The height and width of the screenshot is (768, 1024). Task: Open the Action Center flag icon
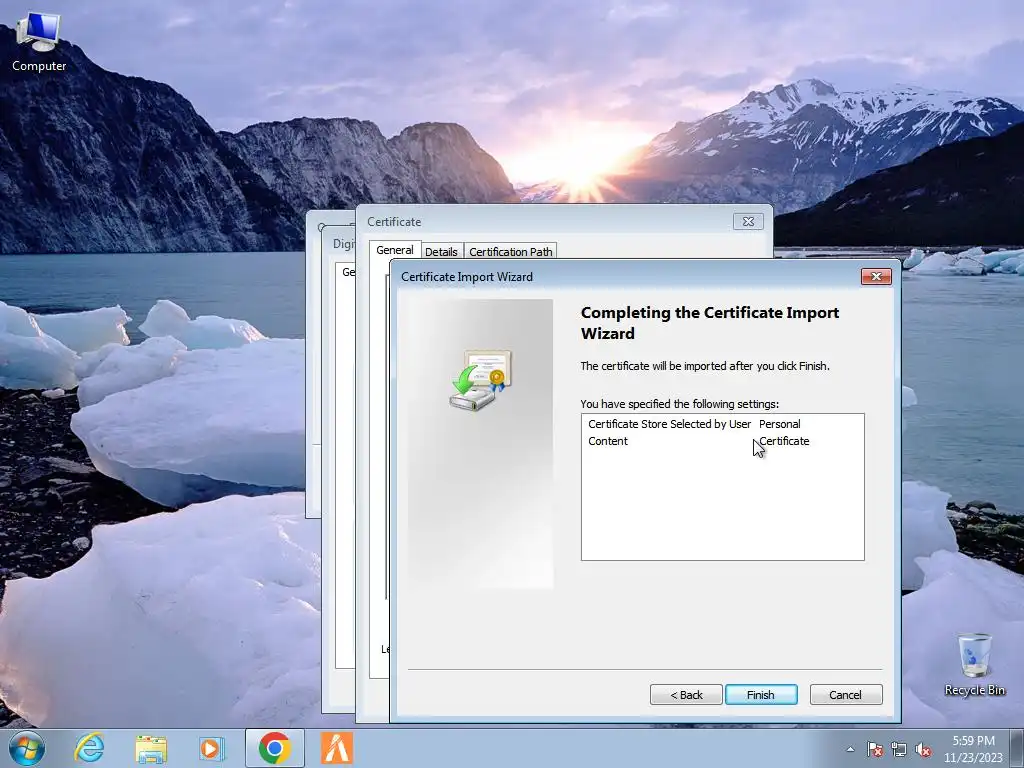pyautogui.click(x=874, y=749)
